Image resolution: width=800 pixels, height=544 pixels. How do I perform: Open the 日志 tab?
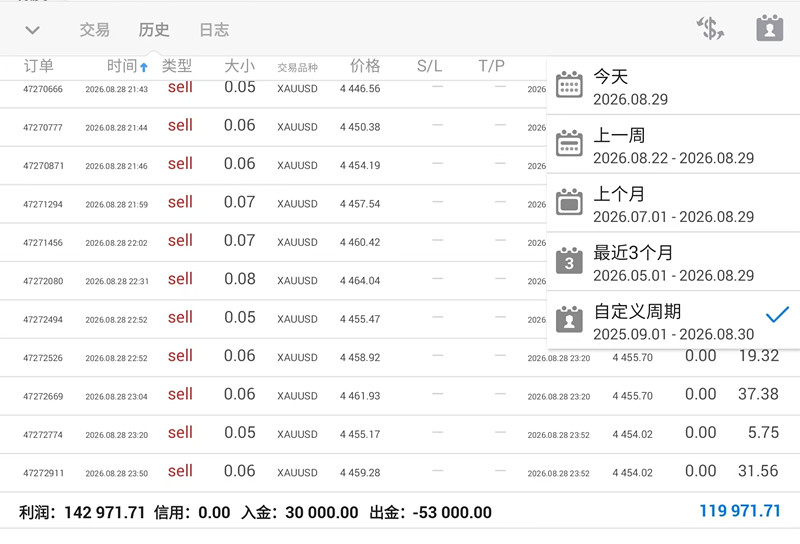pos(214,30)
